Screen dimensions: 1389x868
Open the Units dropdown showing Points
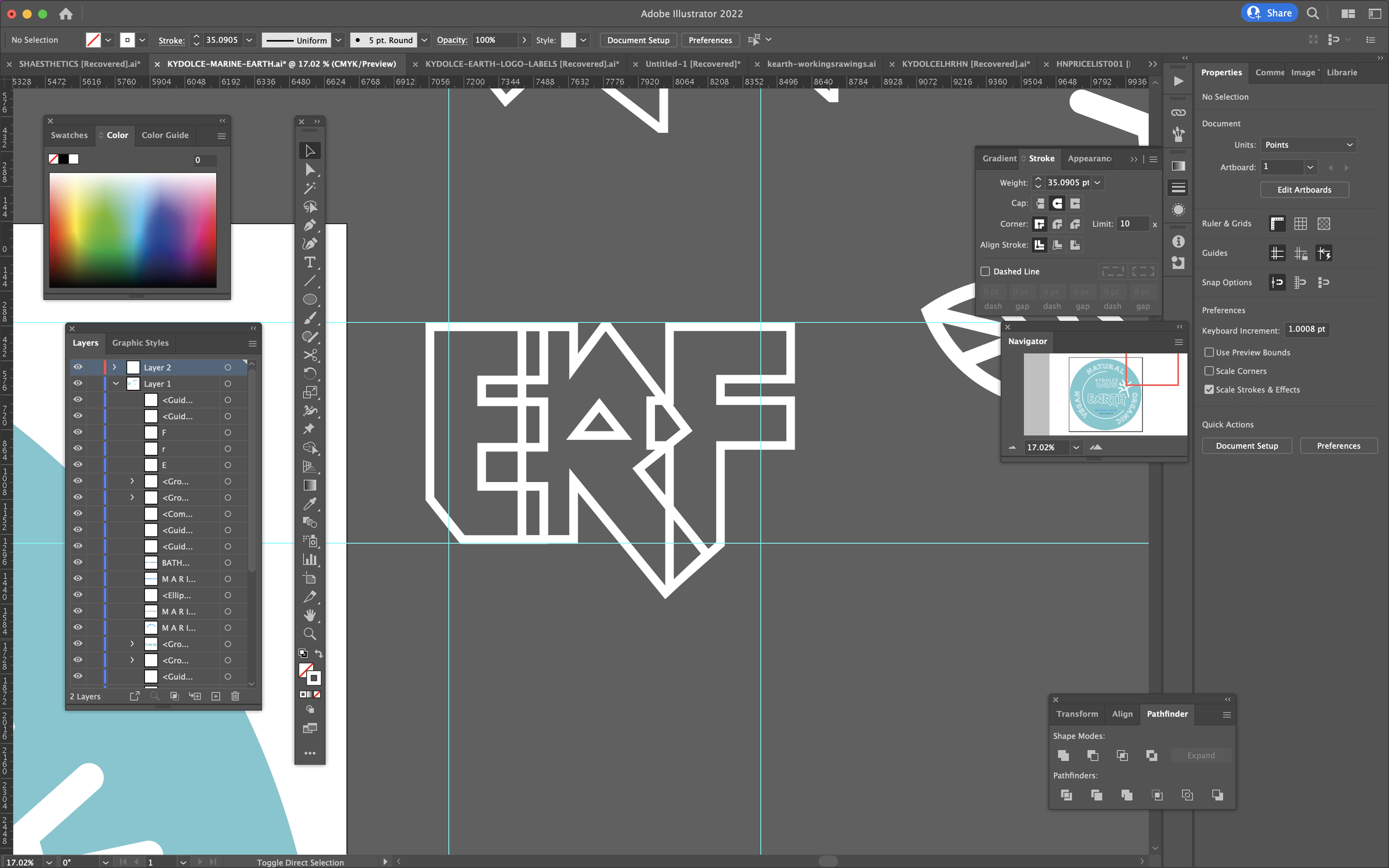pos(1308,144)
